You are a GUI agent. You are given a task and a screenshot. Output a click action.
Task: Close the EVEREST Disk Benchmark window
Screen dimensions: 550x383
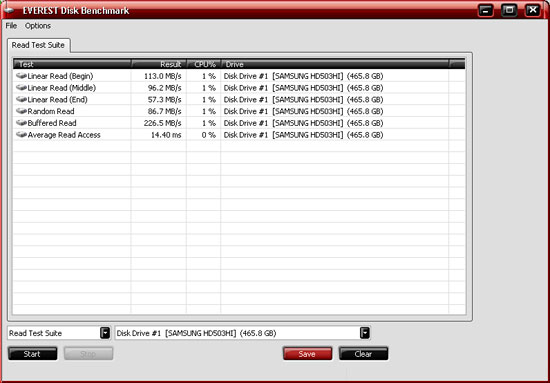pyautogui.click(x=533, y=10)
